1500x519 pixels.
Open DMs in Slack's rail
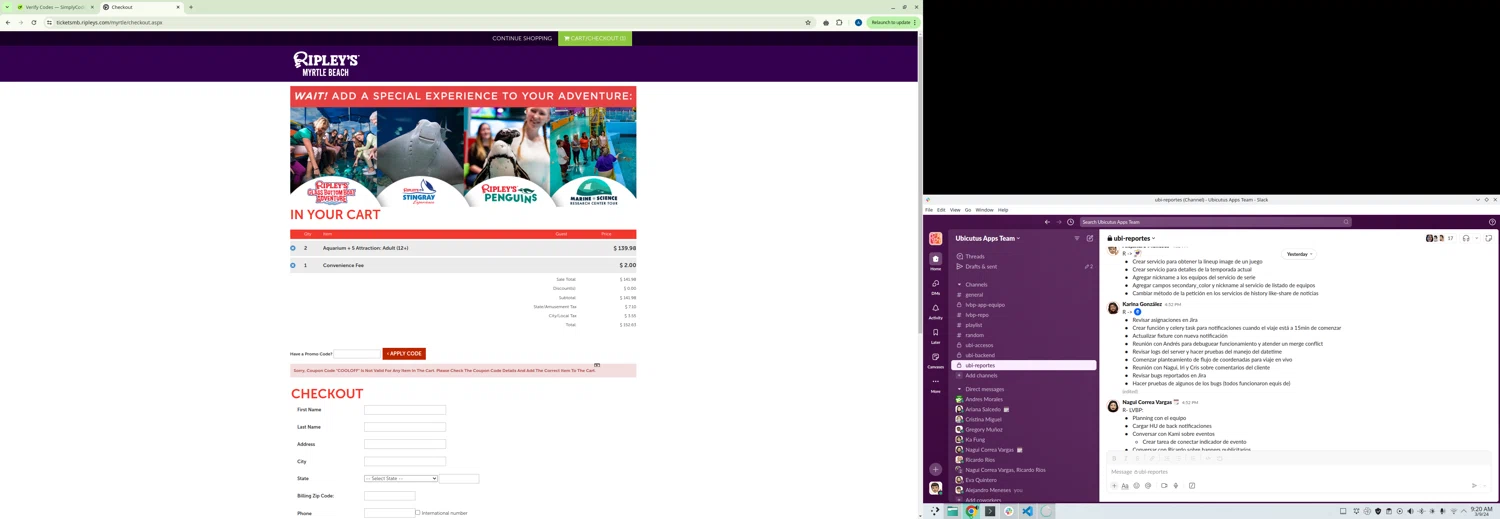[x=936, y=287]
